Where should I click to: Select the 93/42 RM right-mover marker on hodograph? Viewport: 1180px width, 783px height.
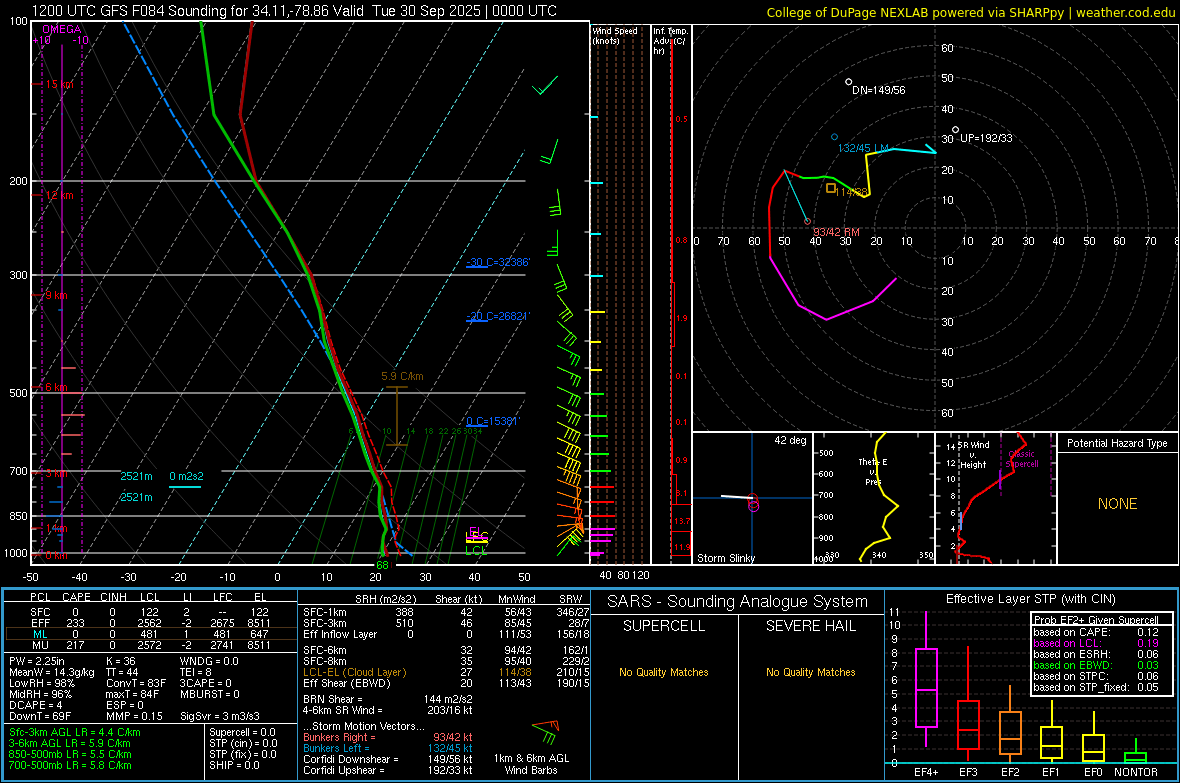pyautogui.click(x=807, y=221)
